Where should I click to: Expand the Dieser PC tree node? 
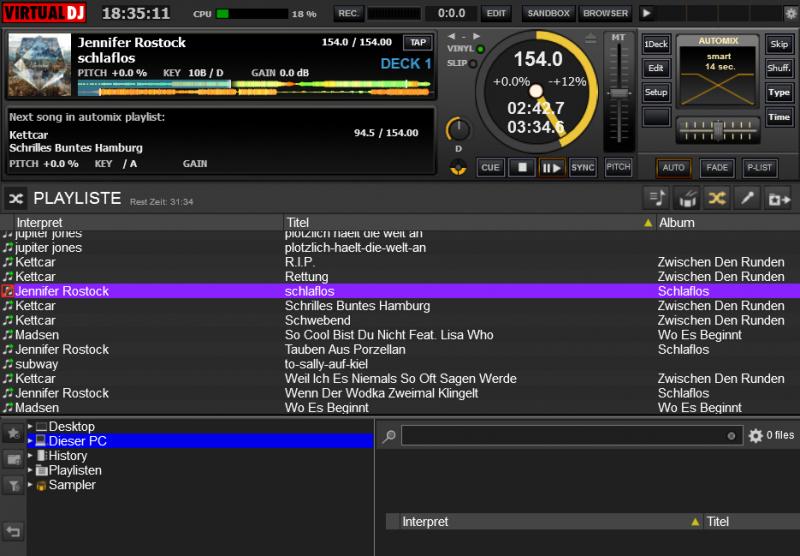click(30, 441)
